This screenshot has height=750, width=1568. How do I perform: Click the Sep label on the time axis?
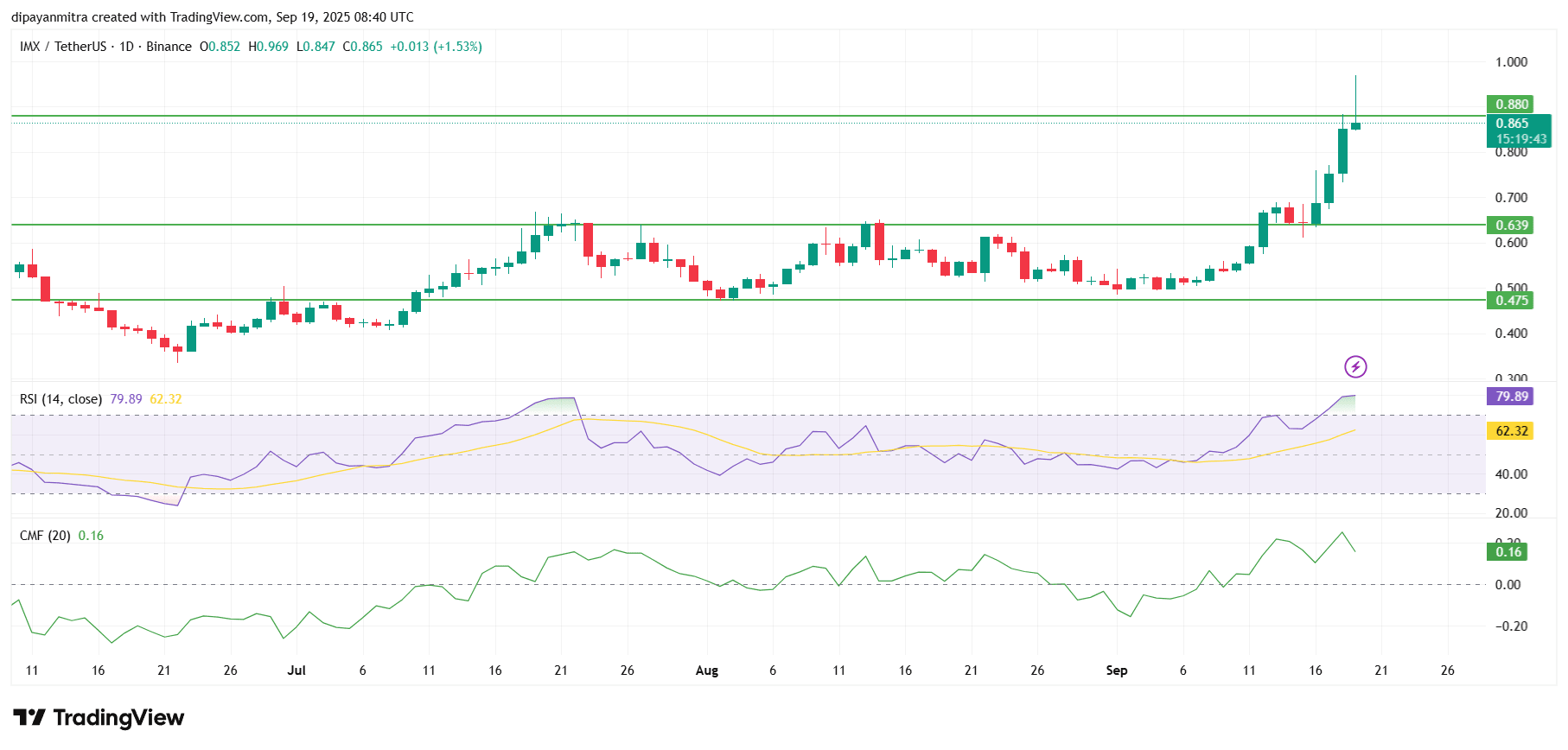tap(1116, 671)
